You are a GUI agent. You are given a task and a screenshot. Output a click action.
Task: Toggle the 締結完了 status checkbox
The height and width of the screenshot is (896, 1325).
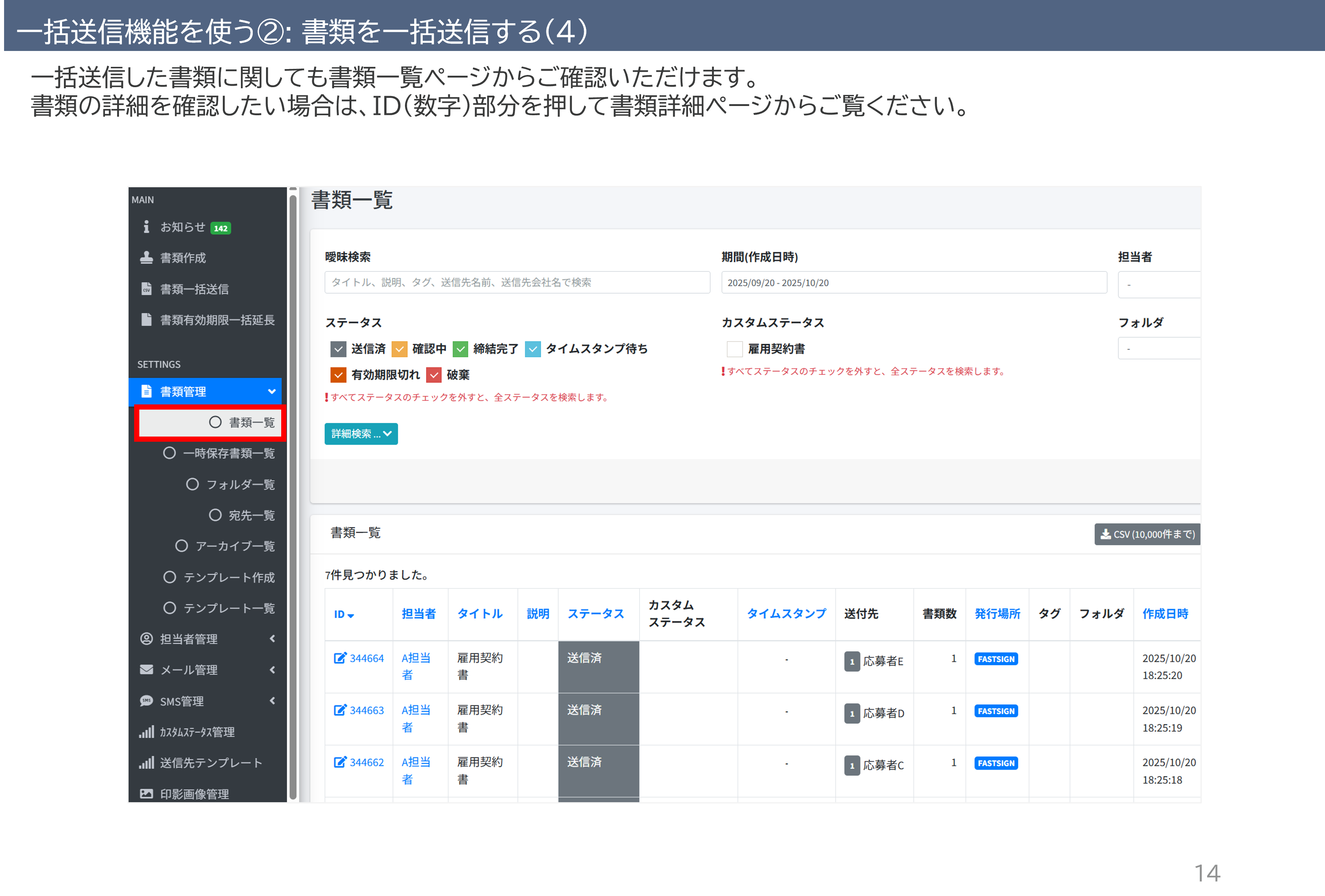[x=460, y=349]
